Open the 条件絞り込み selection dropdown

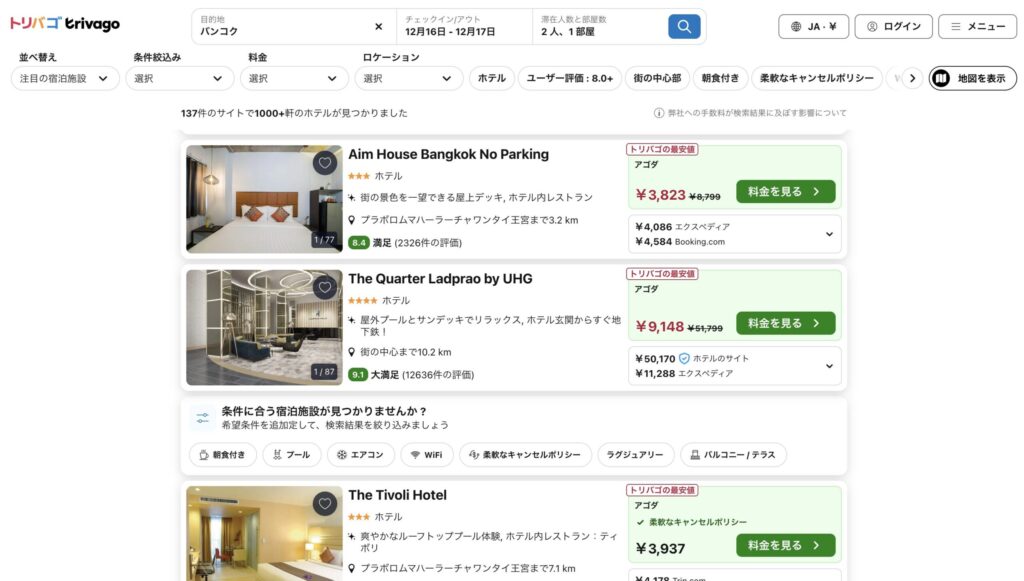click(x=180, y=77)
